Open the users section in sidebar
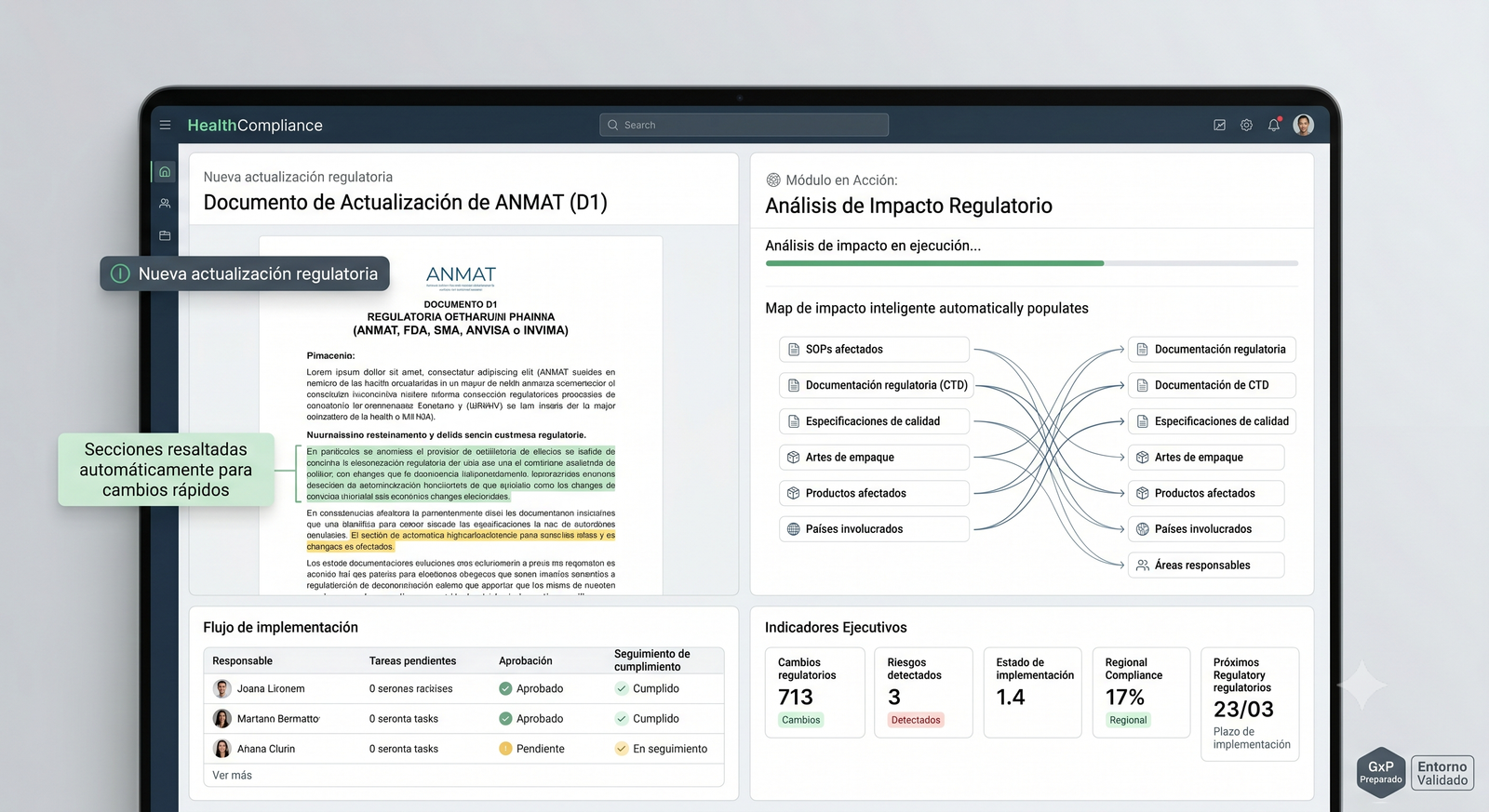Image resolution: width=1489 pixels, height=812 pixels. tap(165, 203)
